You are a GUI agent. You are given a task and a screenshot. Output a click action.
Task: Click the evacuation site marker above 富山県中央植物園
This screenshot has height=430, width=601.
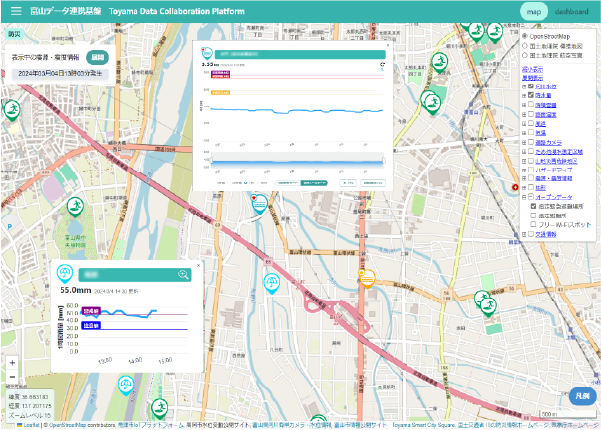75,207
